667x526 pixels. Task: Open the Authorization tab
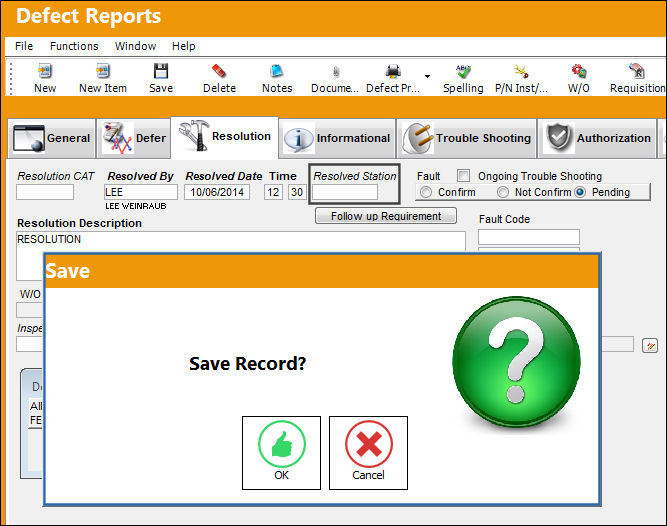[598, 138]
